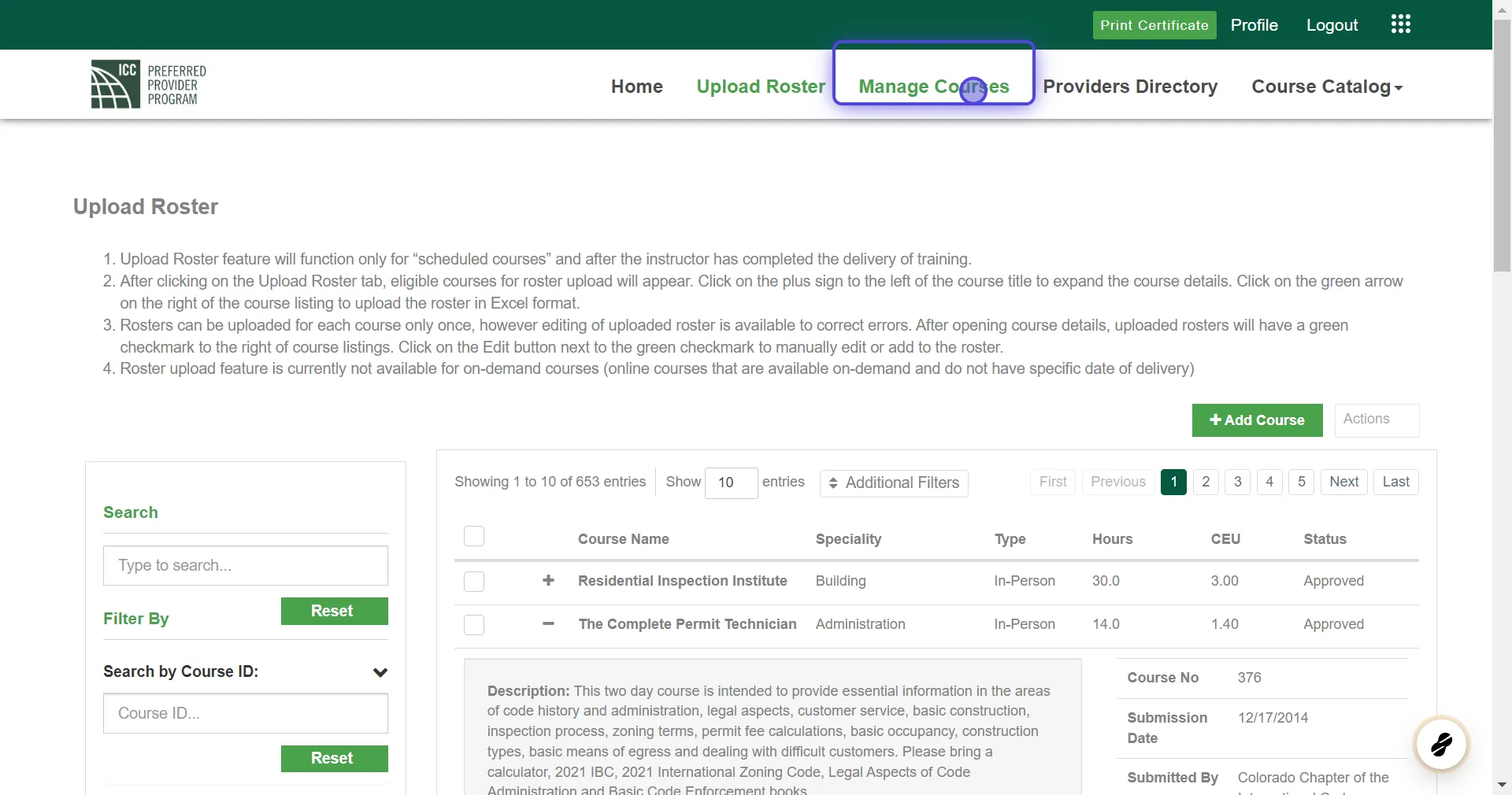Go to the Providers Directory page
Viewport: 1512px width, 795px height.
coord(1132,87)
